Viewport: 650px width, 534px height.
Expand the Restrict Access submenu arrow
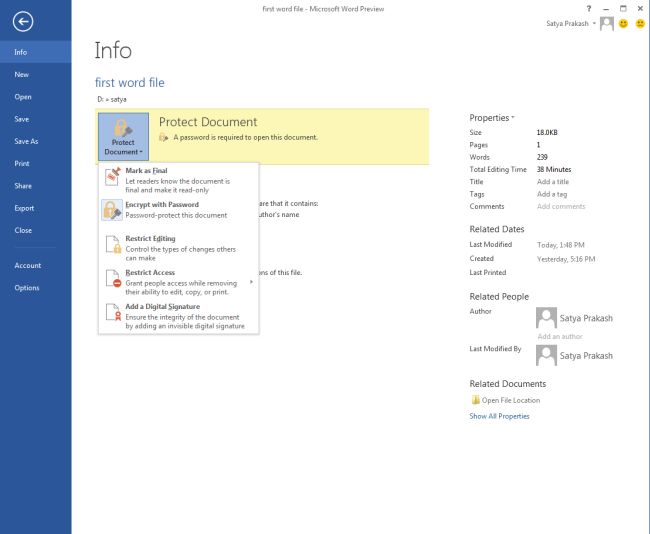251,282
